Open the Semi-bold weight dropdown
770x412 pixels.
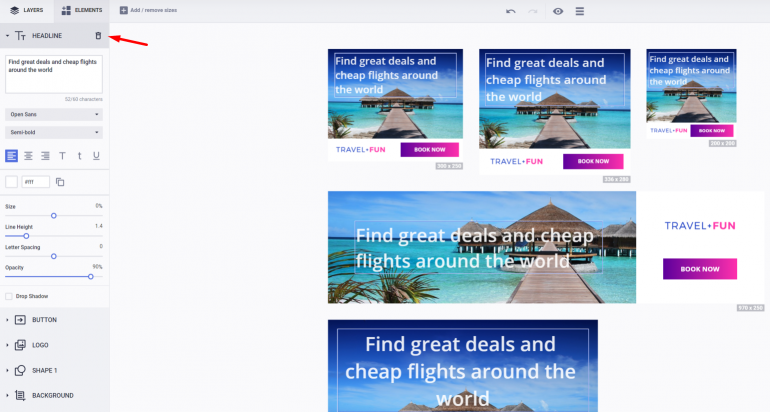54,132
